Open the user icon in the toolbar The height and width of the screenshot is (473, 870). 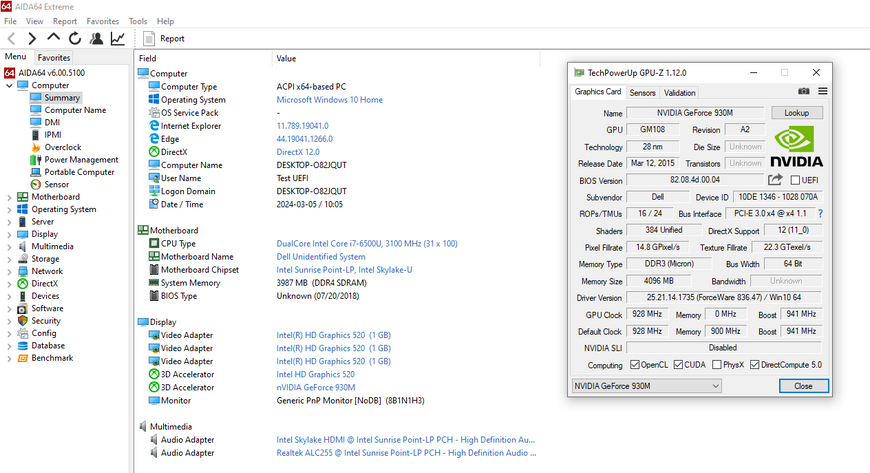tap(97, 38)
